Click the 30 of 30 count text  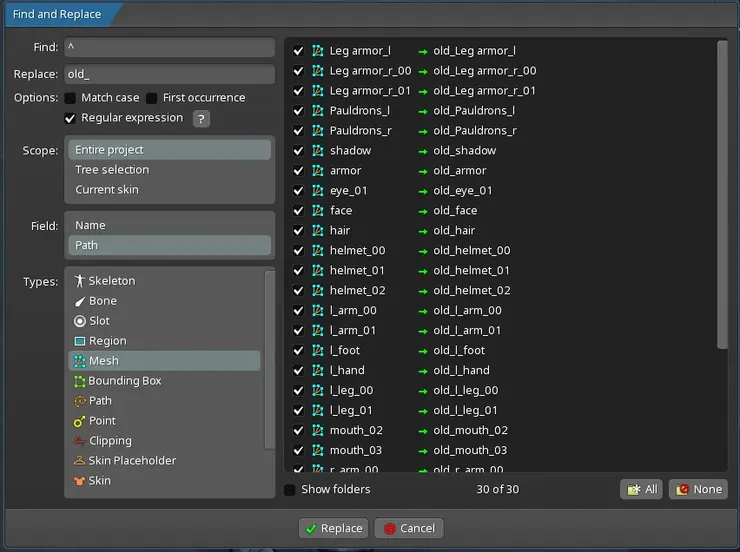tap(497, 489)
